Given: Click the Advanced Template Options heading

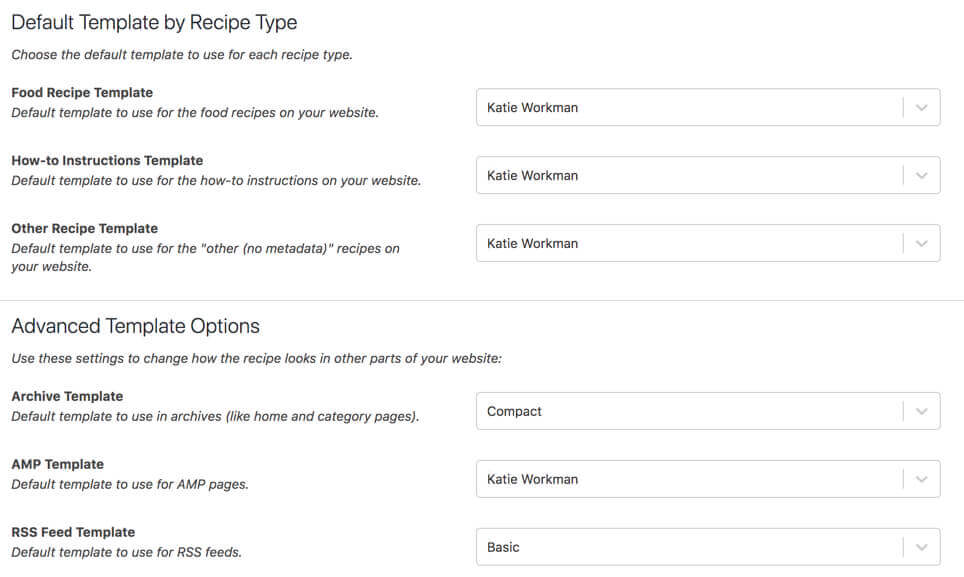Looking at the screenshot, I should pos(135,326).
